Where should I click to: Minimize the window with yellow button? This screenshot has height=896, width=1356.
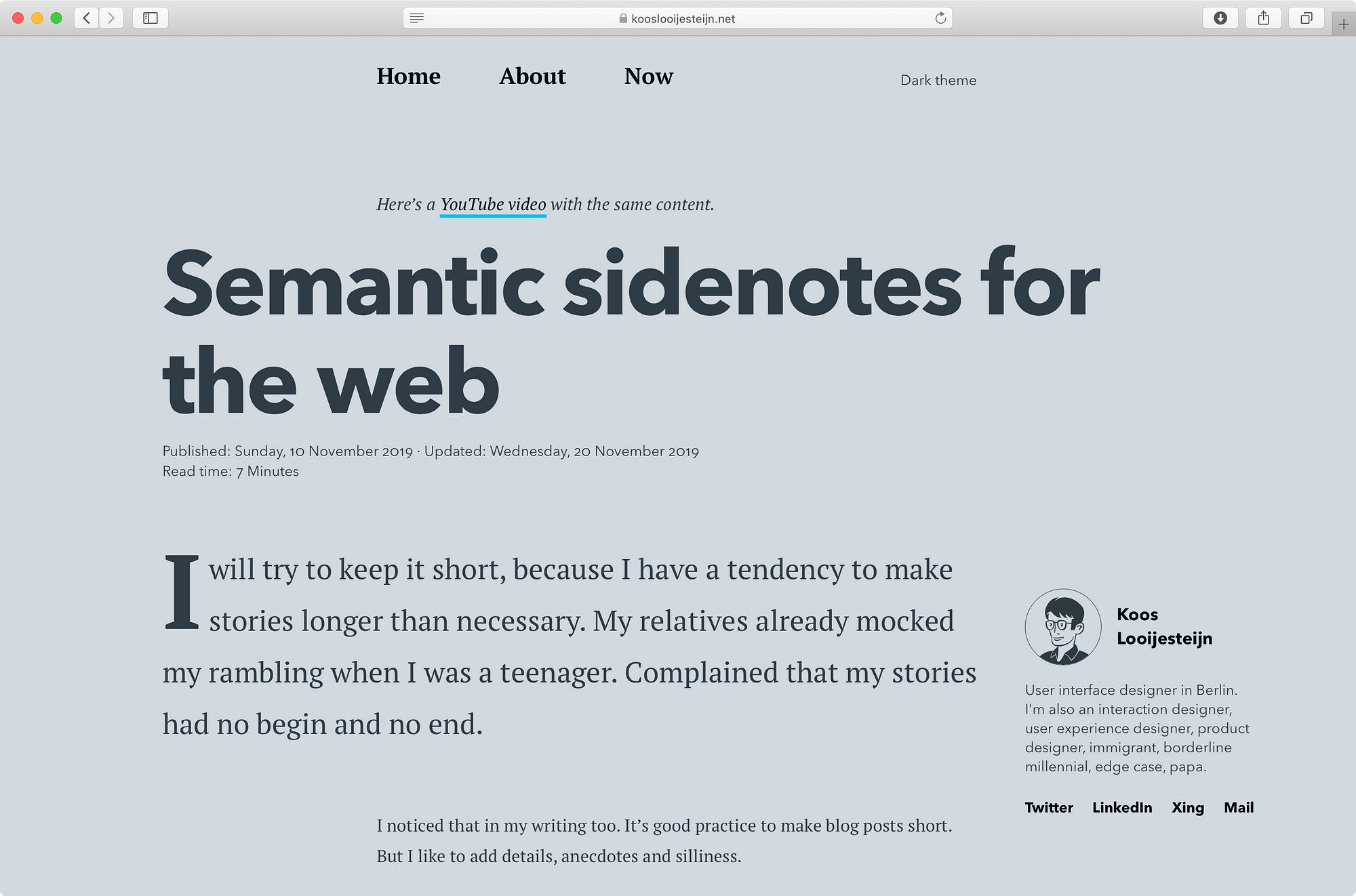pos(37,18)
